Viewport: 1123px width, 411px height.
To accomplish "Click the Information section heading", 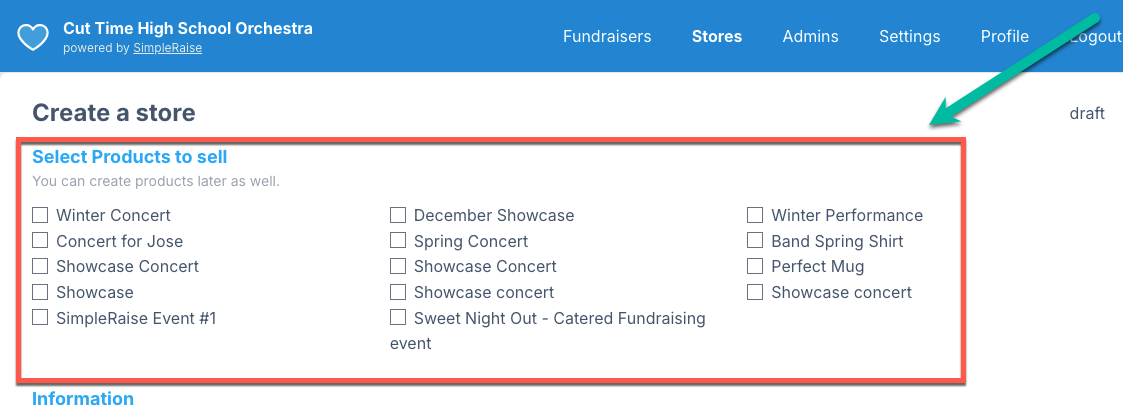I will 83,399.
